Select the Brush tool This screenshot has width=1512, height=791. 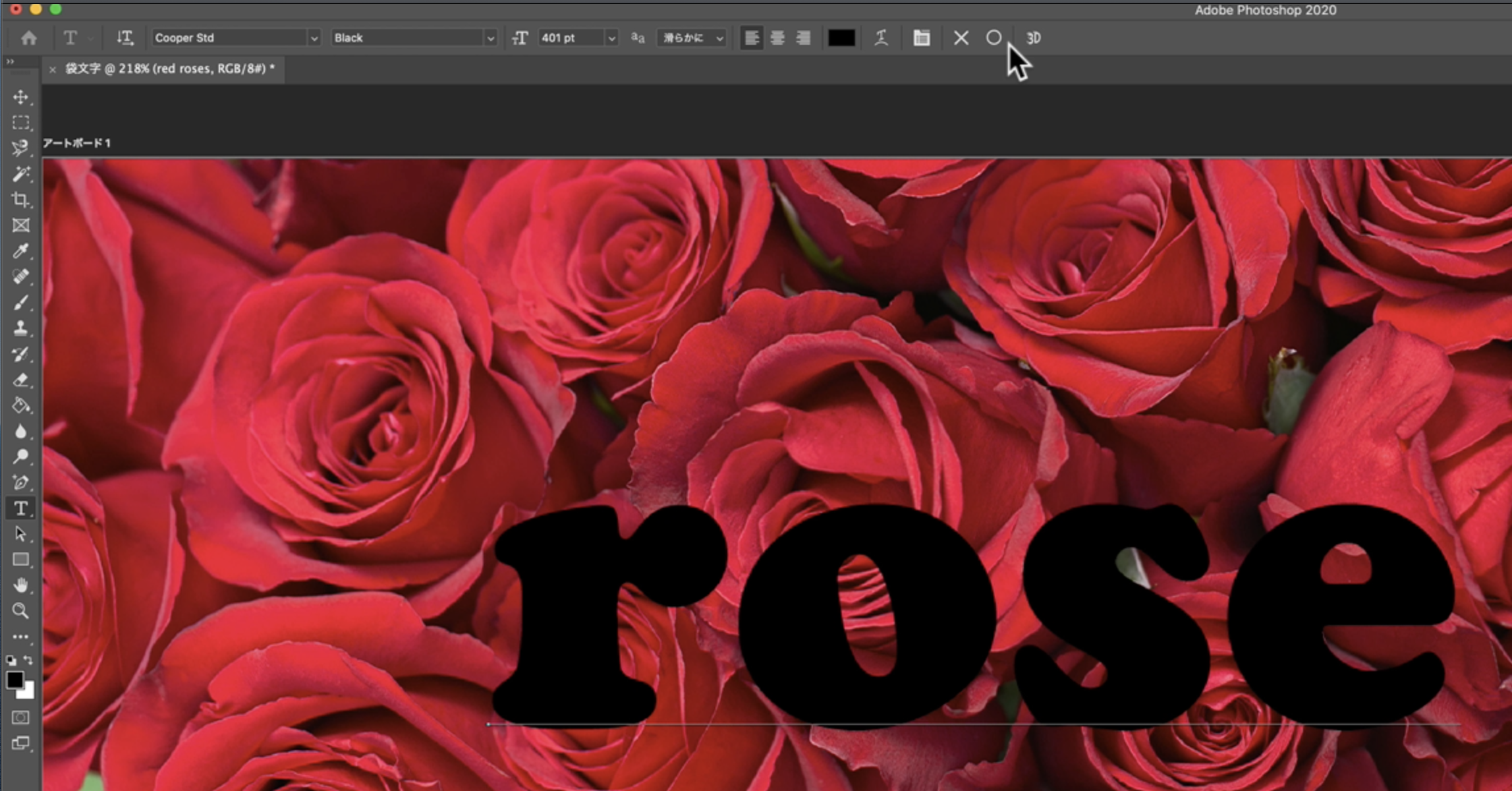(x=20, y=303)
